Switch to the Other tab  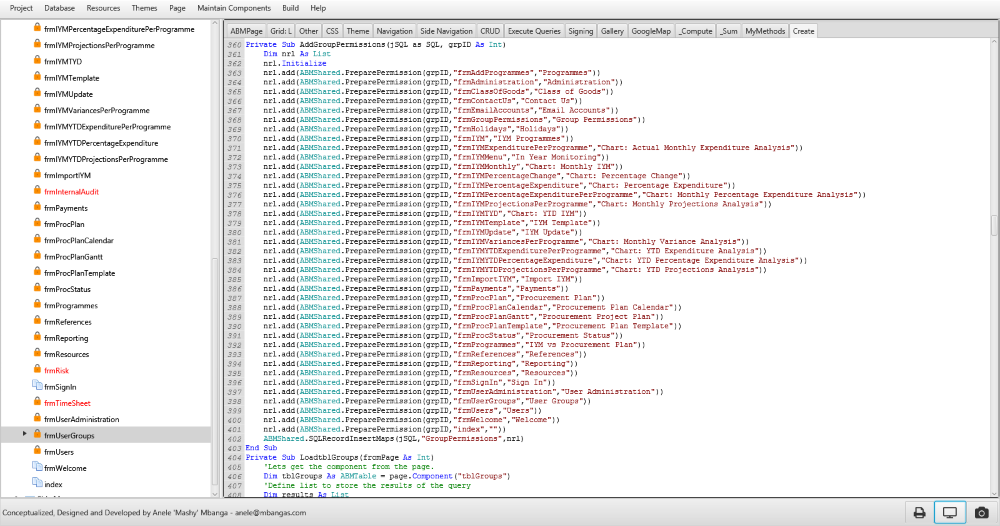pyautogui.click(x=309, y=31)
